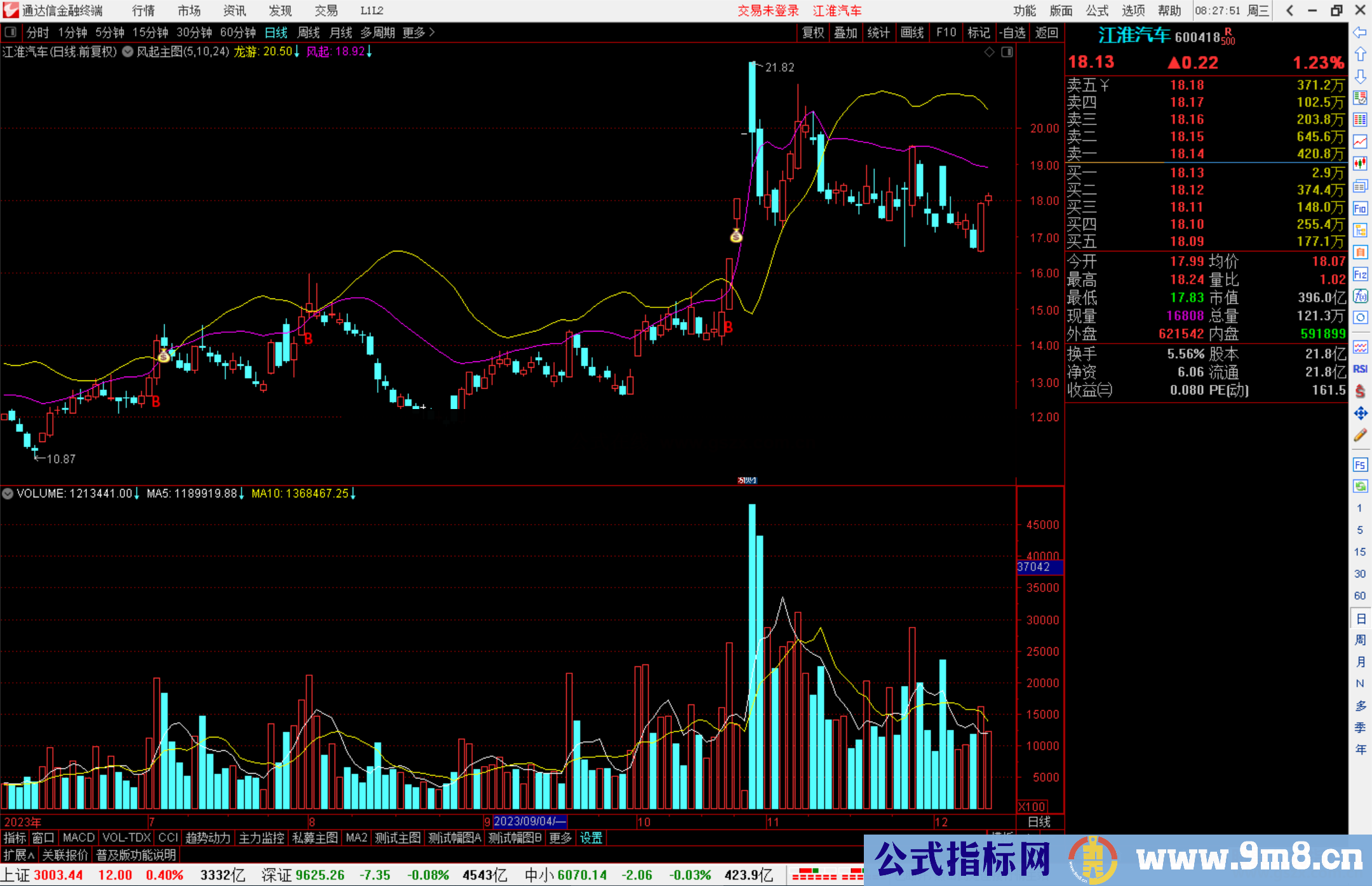Switch to the MACD indicator tab
The height and width of the screenshot is (886, 1372).
(x=78, y=838)
